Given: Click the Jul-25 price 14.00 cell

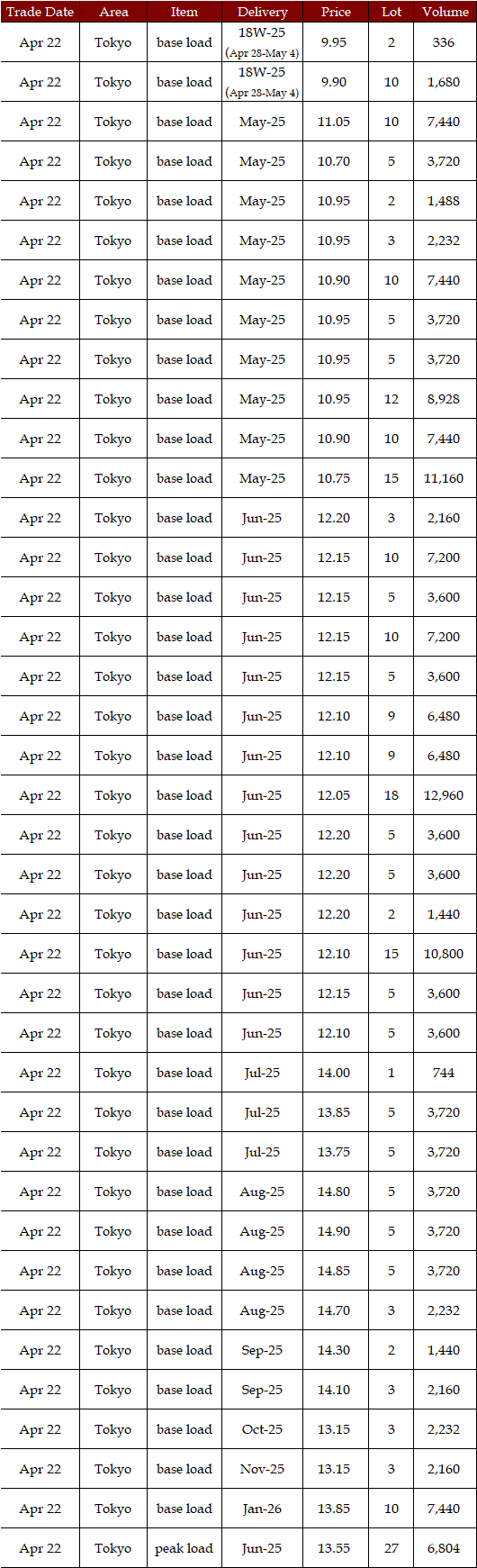Looking at the screenshot, I should click(x=336, y=1073).
